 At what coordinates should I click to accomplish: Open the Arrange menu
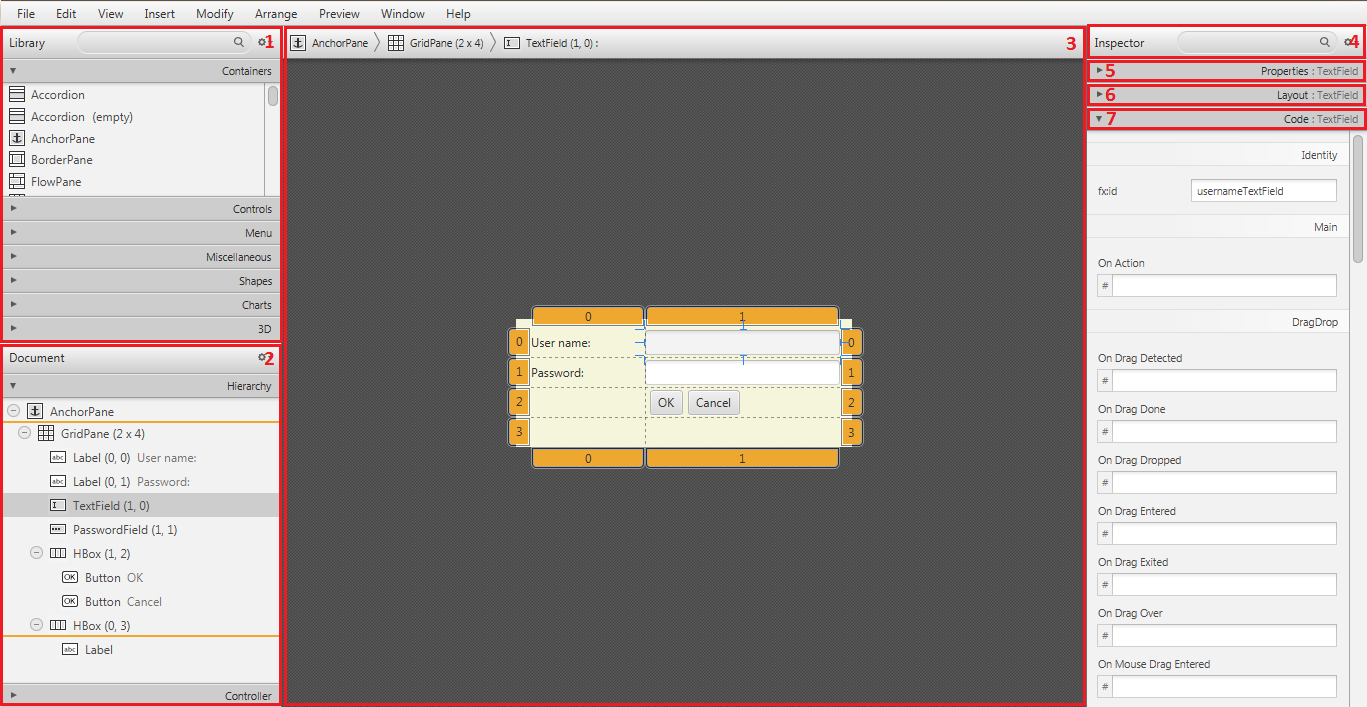tap(276, 14)
